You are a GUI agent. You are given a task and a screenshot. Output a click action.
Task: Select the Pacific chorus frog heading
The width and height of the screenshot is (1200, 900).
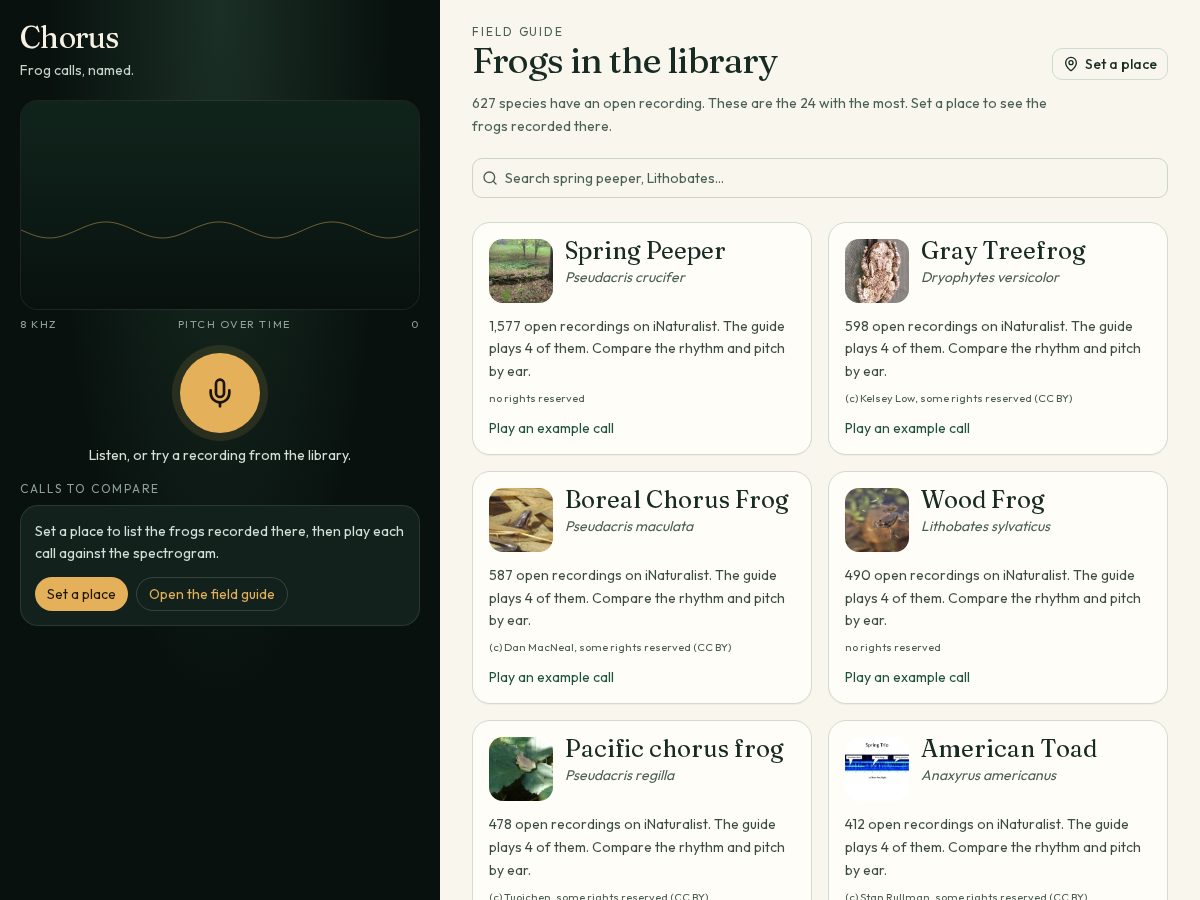pos(674,749)
